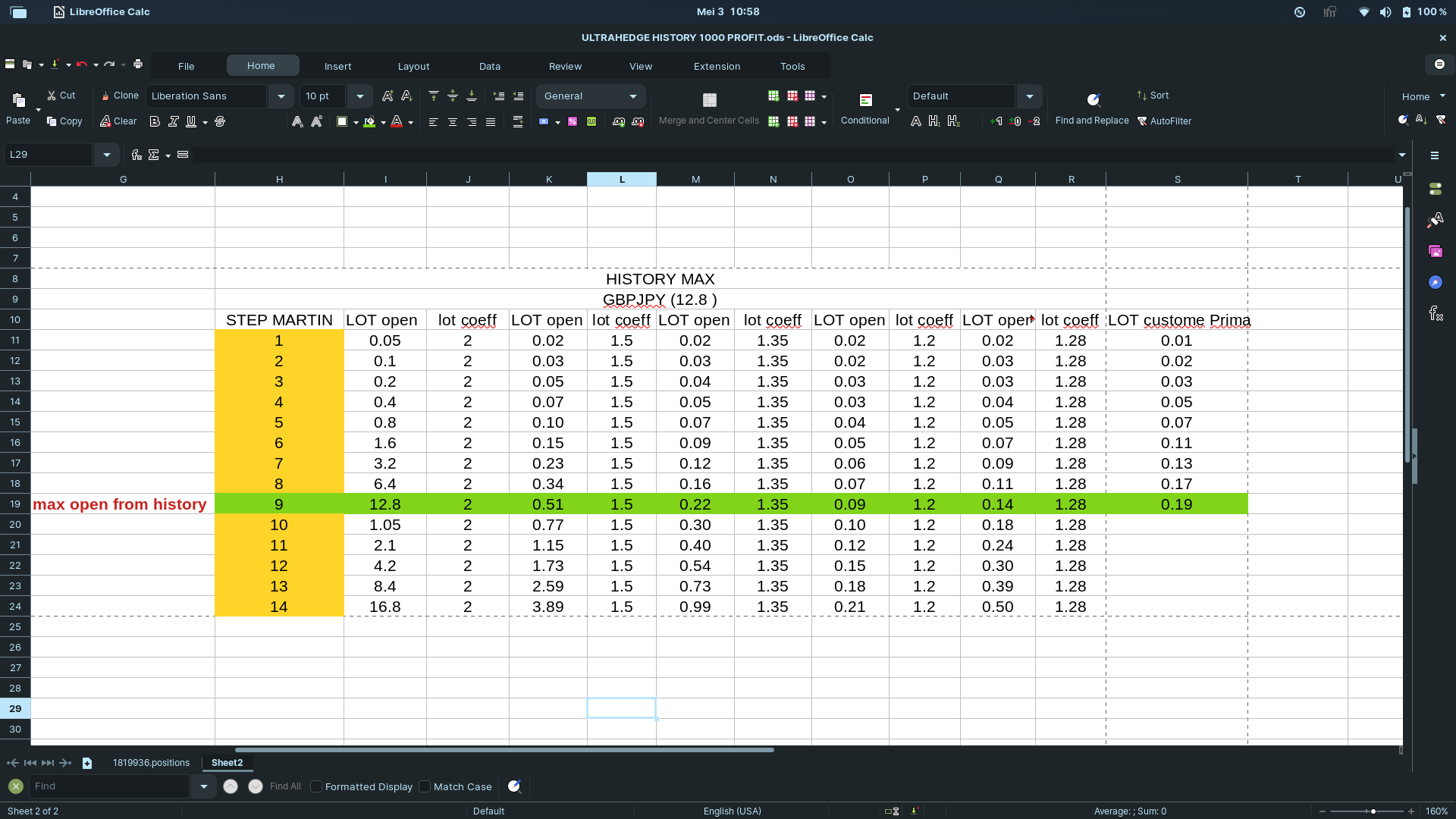Click the Undo icon

(82, 64)
